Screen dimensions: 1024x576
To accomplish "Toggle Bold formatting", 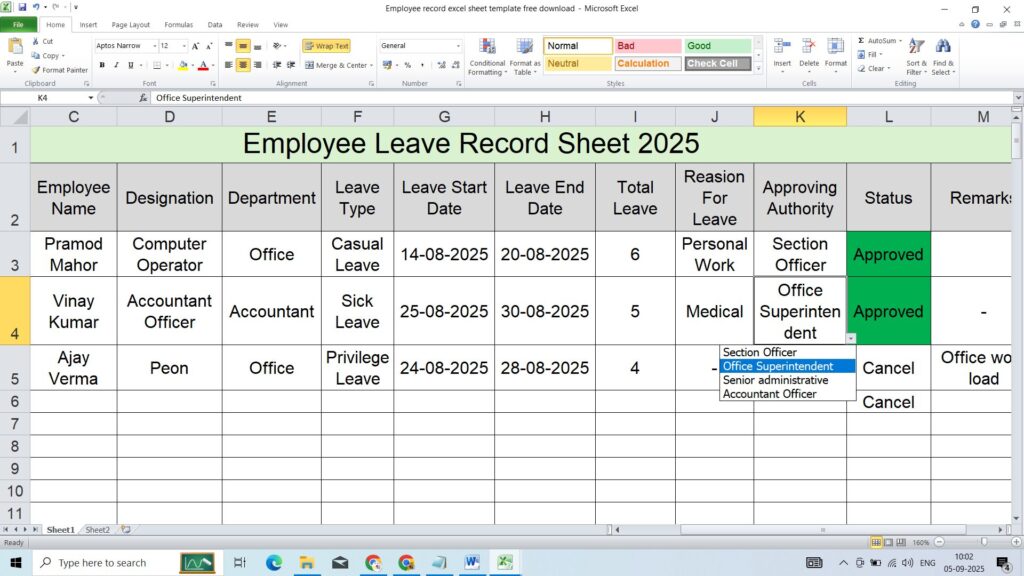I will pyautogui.click(x=102, y=65).
